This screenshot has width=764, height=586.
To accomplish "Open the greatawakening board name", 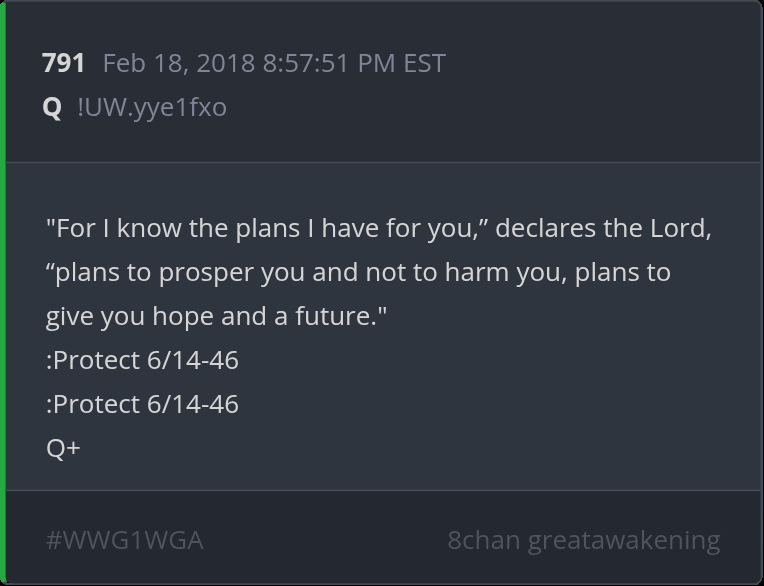I will point(623,540).
